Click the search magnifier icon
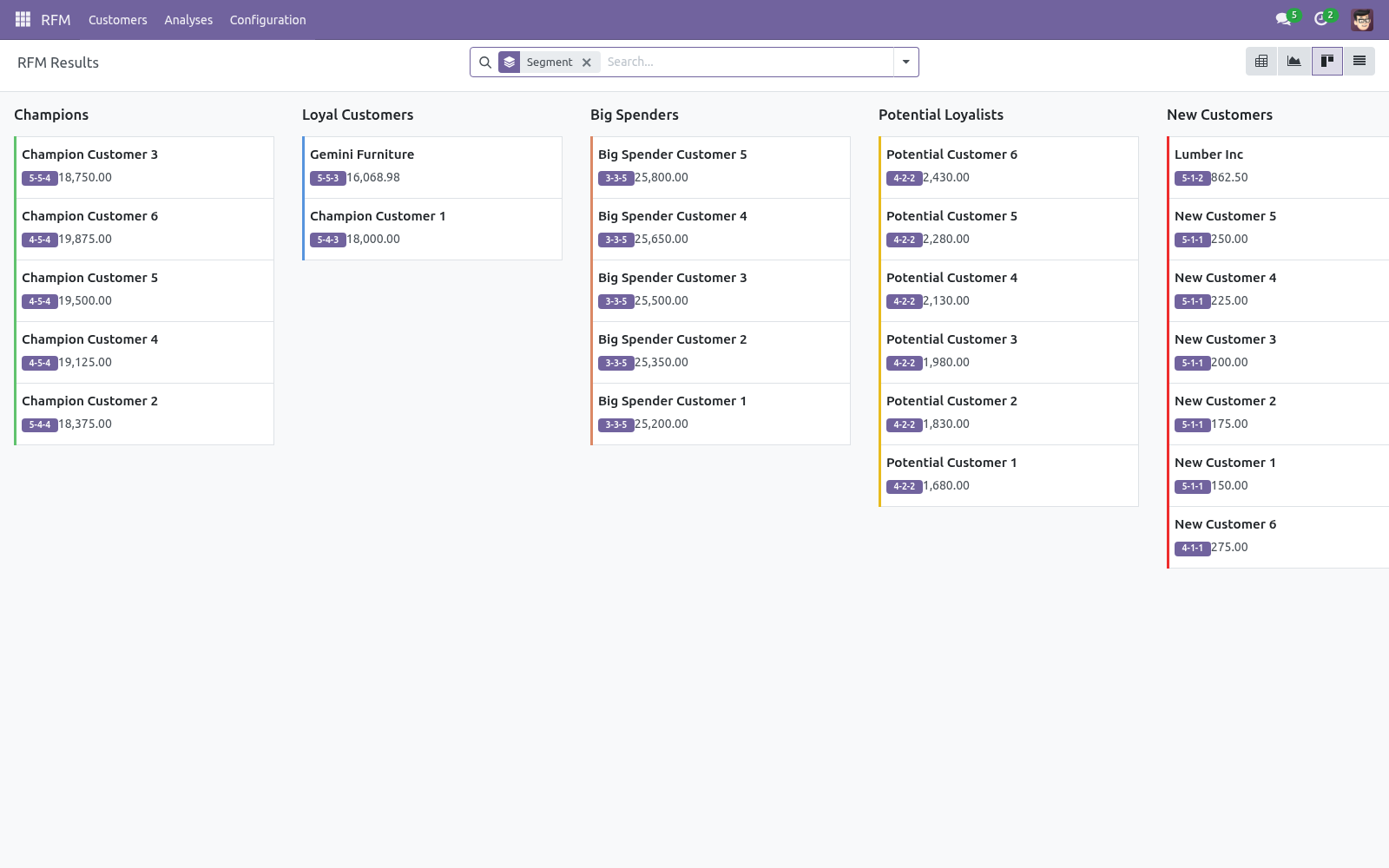1389x868 pixels. pos(485,62)
